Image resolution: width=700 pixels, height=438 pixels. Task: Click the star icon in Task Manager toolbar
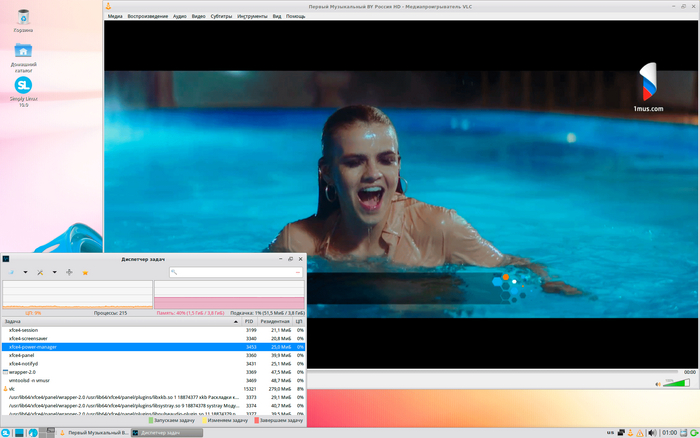(85, 272)
